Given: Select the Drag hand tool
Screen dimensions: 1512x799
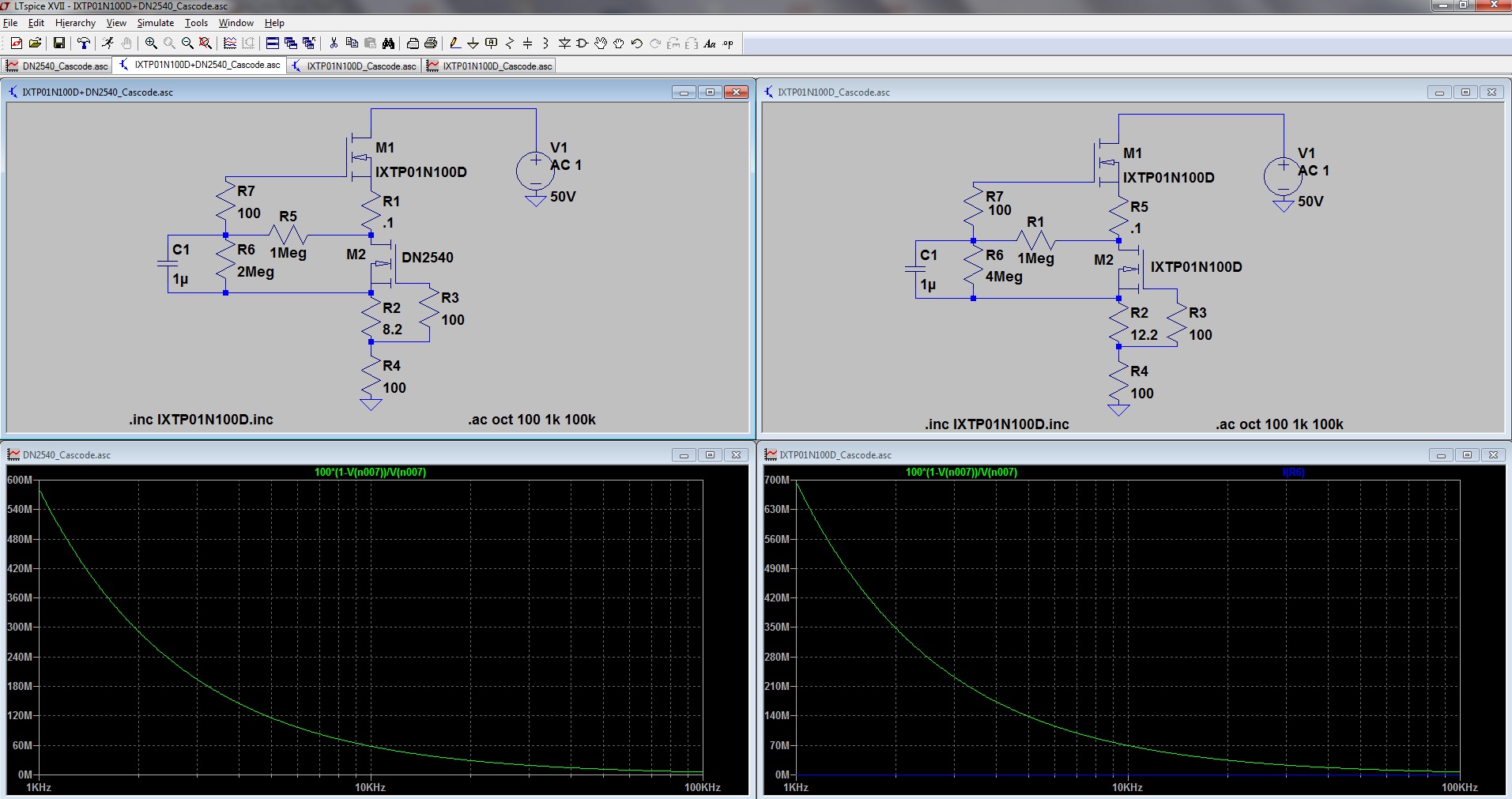Looking at the screenshot, I should tap(619, 43).
